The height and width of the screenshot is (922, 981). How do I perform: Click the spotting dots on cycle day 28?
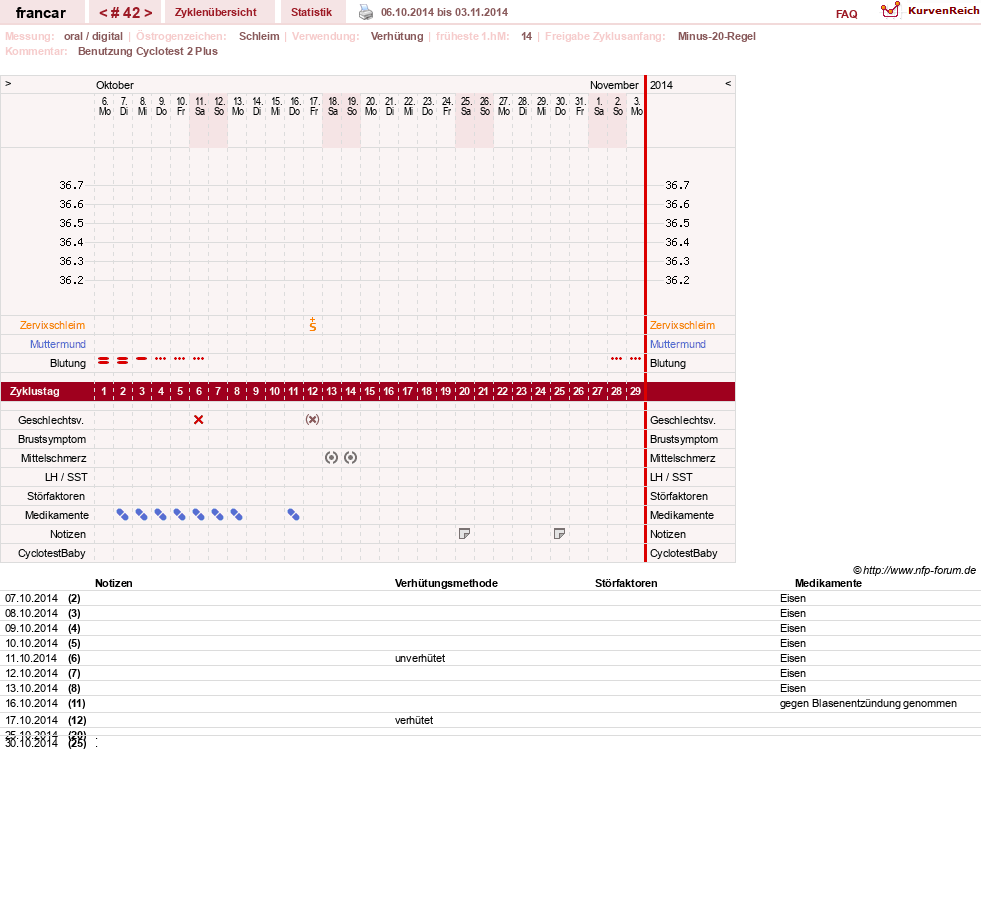coord(616,358)
